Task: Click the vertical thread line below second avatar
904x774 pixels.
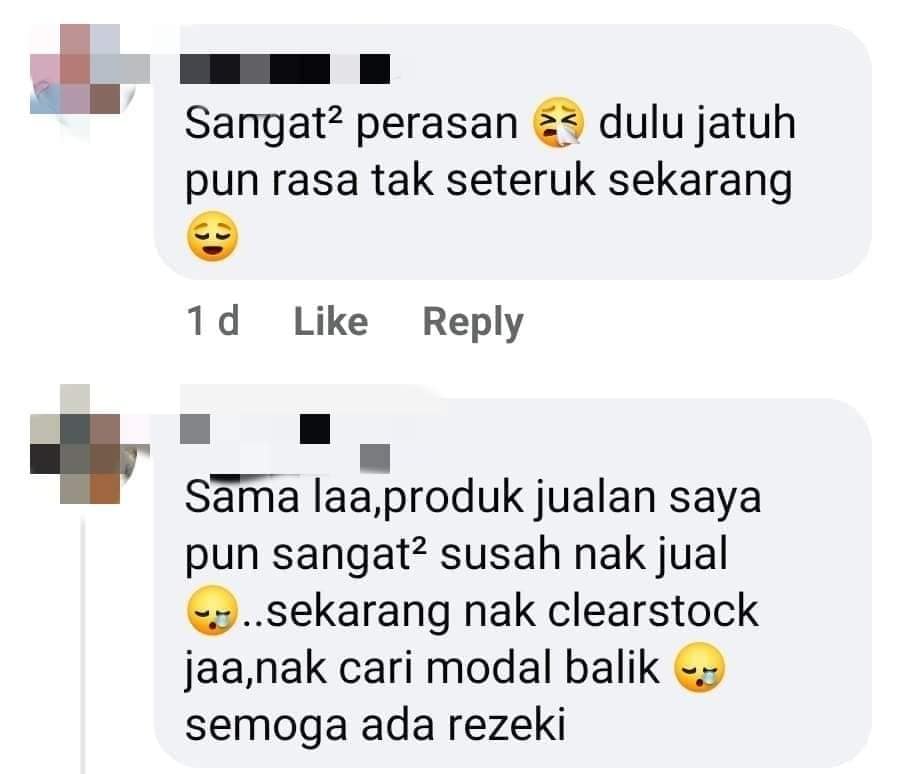Action: (84, 645)
